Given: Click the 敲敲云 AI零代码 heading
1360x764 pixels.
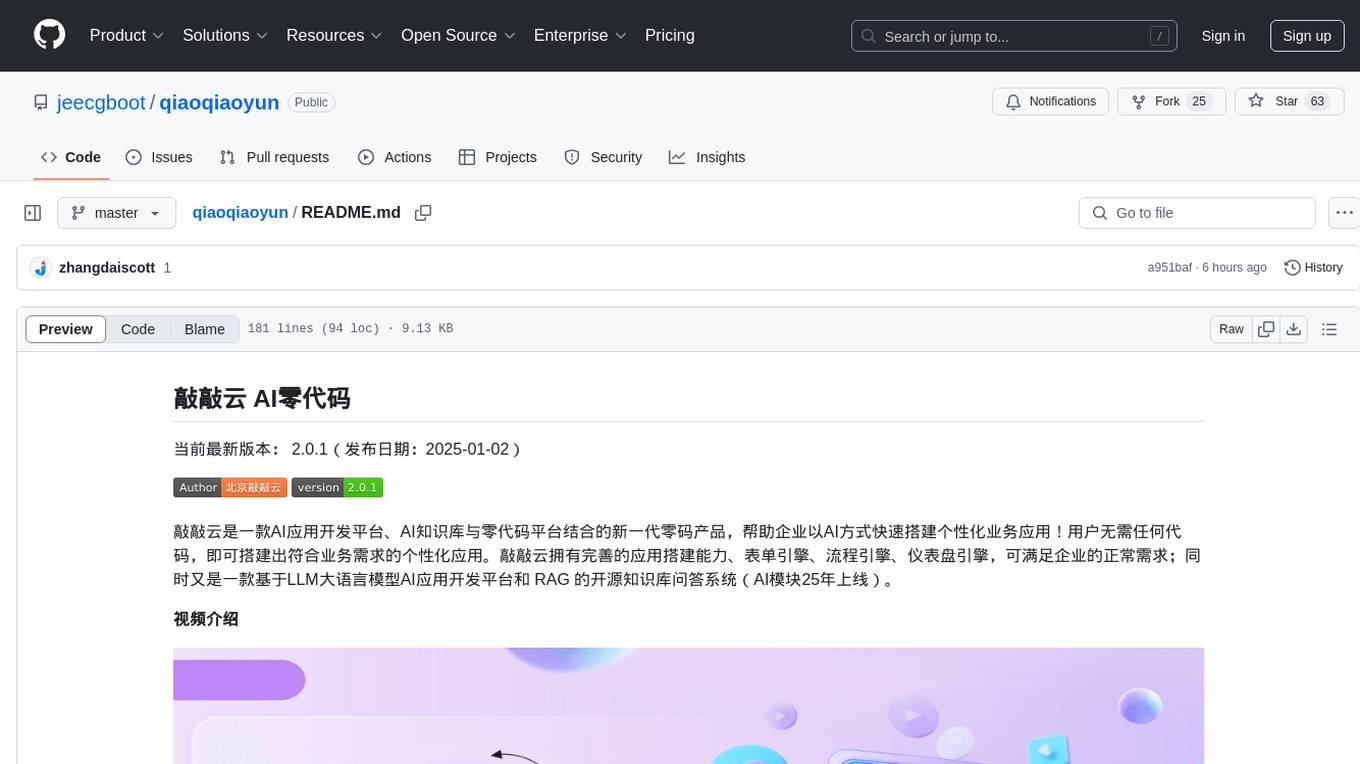Looking at the screenshot, I should (262, 398).
